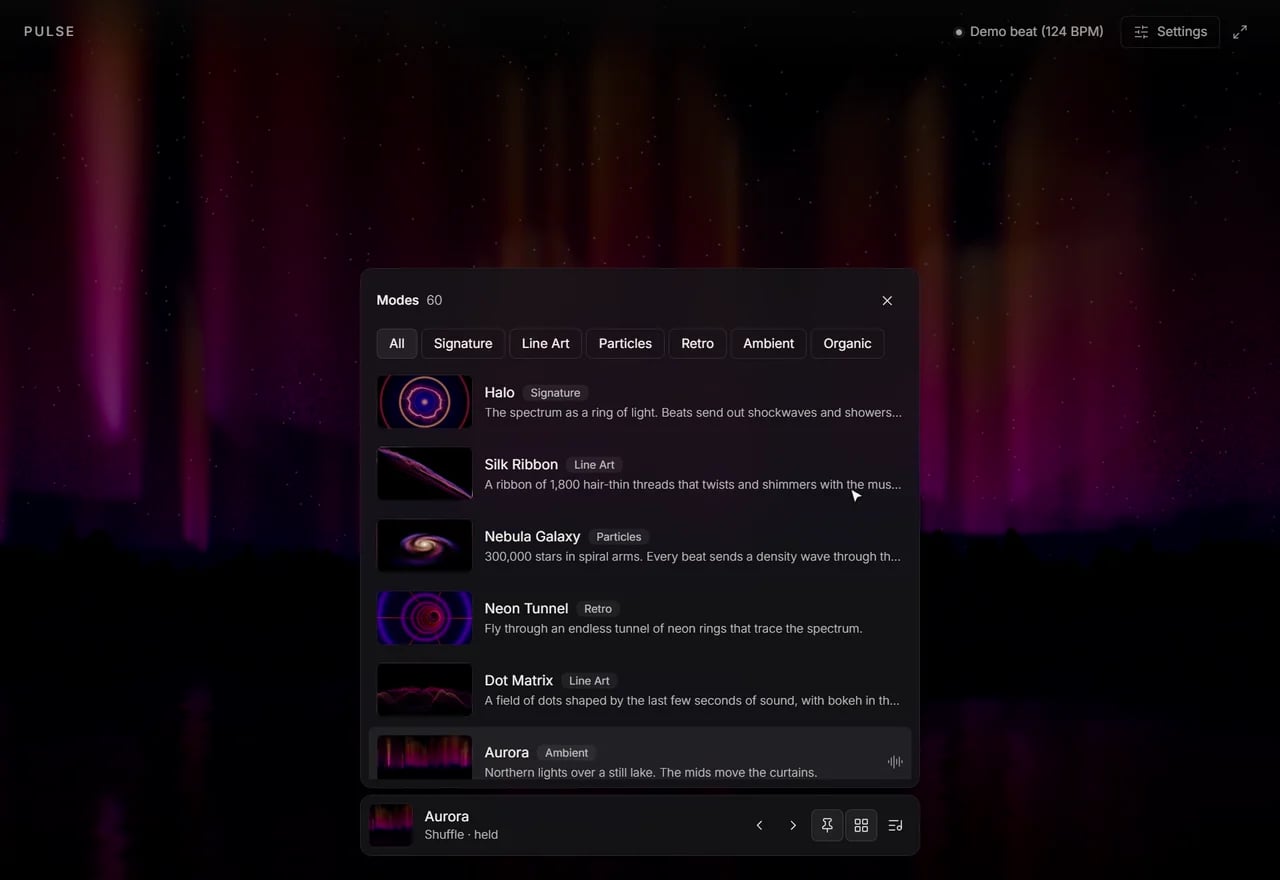Select the Nebula Galaxy mode title

[533, 537]
